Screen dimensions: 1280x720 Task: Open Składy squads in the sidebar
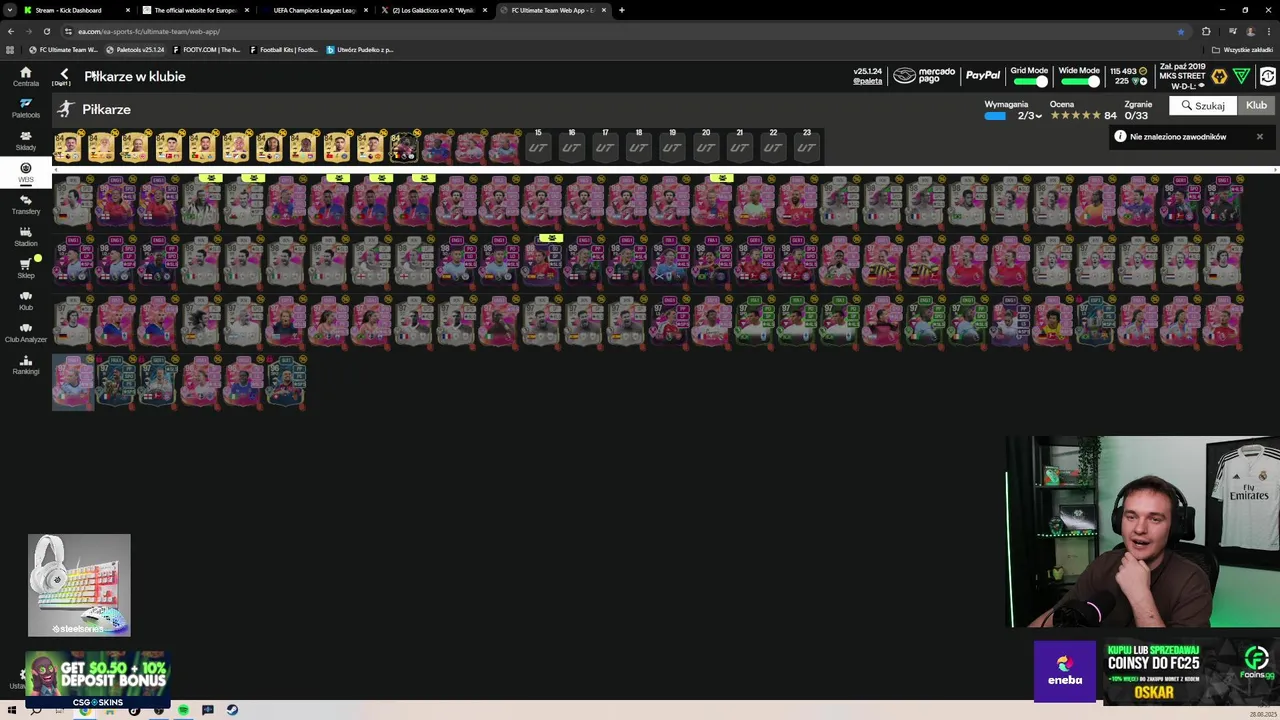click(x=26, y=140)
